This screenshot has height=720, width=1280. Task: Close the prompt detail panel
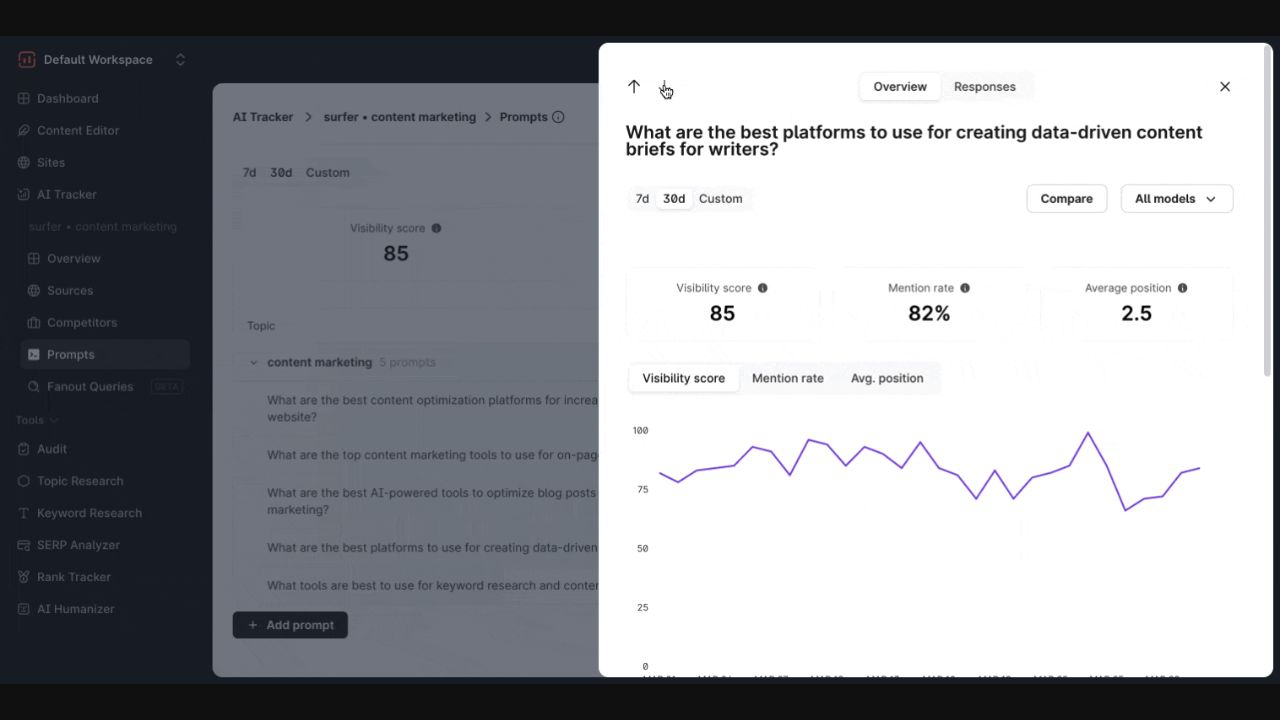[1225, 87]
